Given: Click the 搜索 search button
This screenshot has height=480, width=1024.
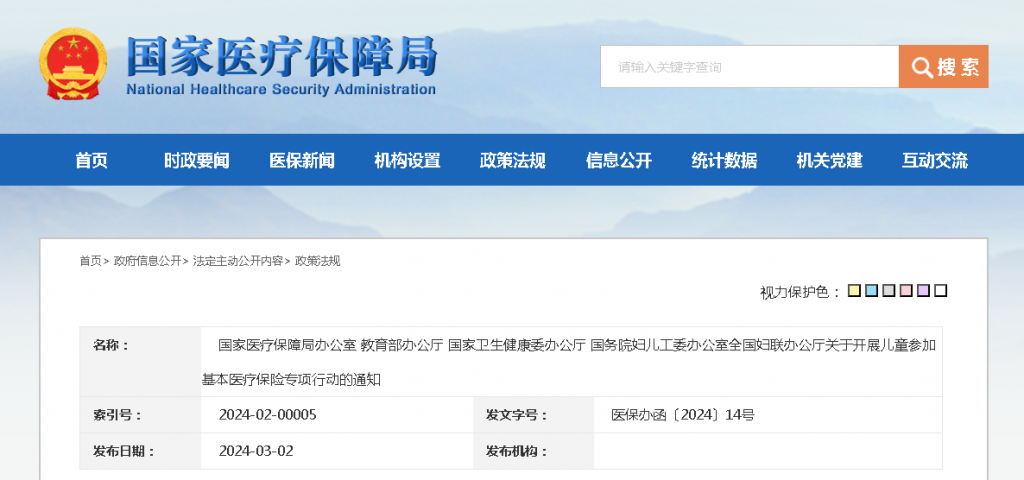Looking at the screenshot, I should (944, 67).
